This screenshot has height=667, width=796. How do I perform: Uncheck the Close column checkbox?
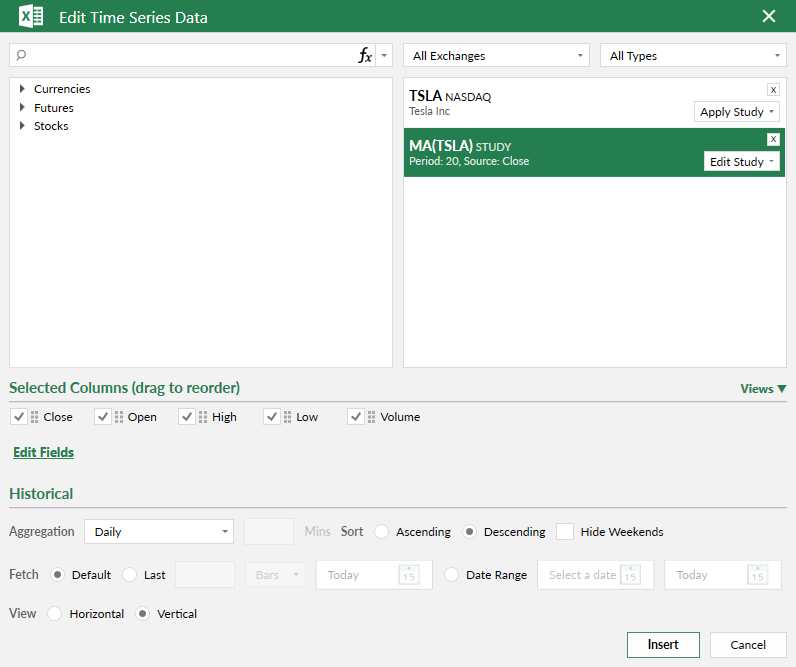[x=19, y=417]
